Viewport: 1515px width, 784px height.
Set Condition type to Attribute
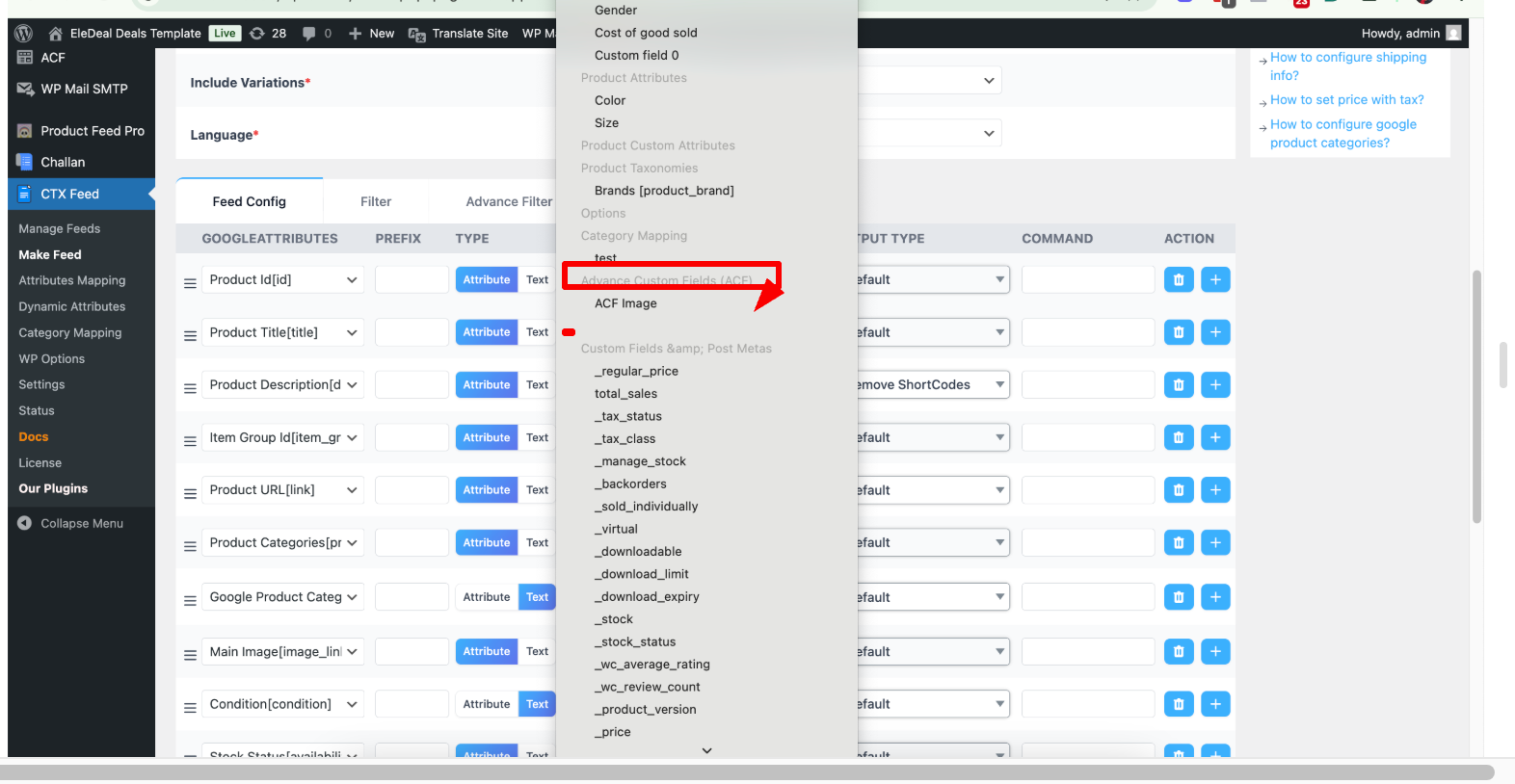[487, 704]
